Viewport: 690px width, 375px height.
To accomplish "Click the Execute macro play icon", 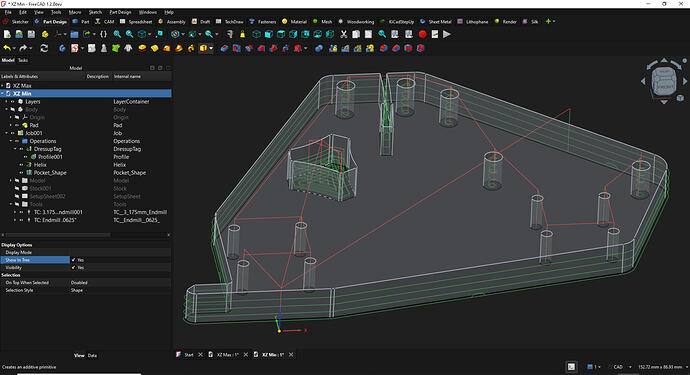I will (447, 34).
